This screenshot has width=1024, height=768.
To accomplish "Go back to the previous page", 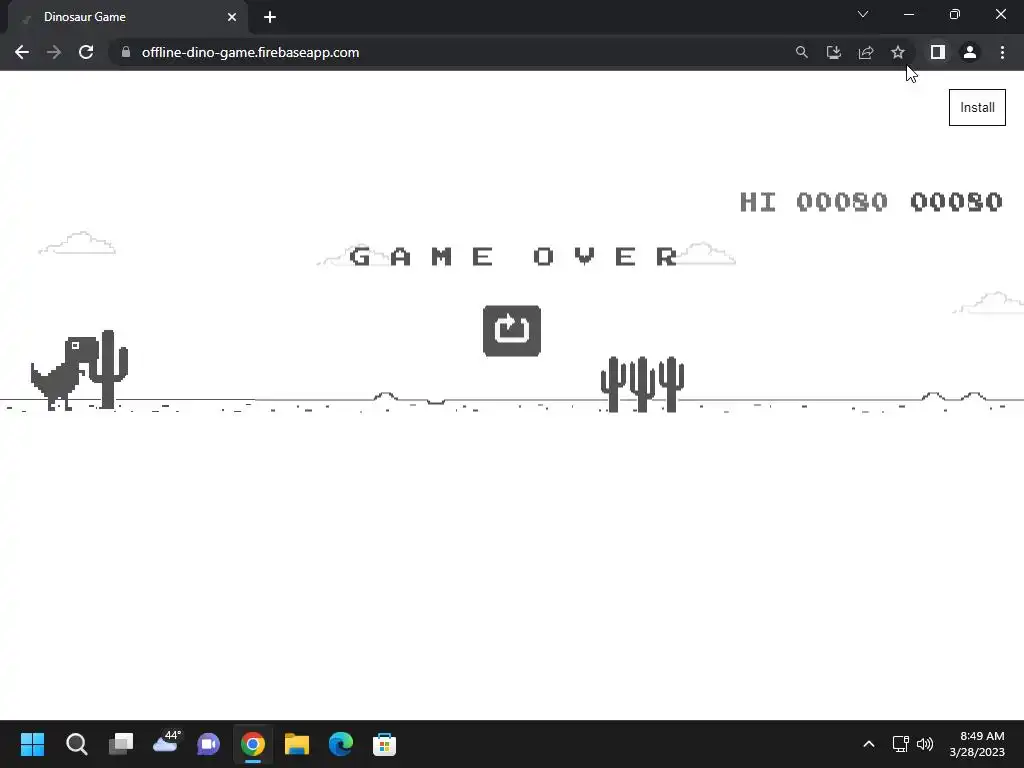I will (x=22, y=52).
